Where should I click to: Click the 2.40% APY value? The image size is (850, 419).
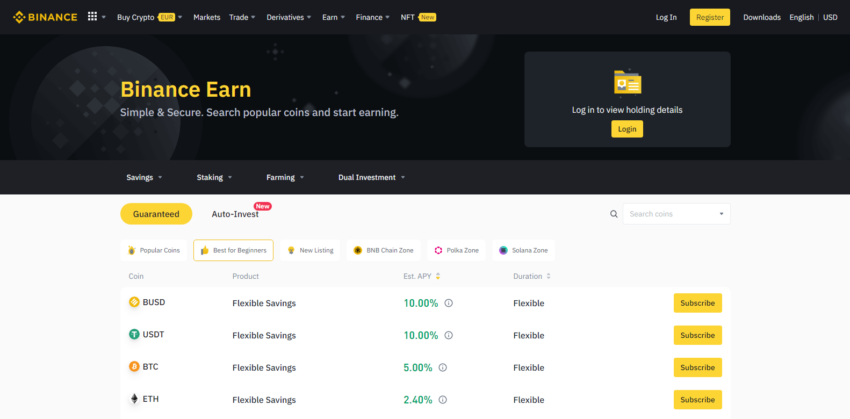418,400
